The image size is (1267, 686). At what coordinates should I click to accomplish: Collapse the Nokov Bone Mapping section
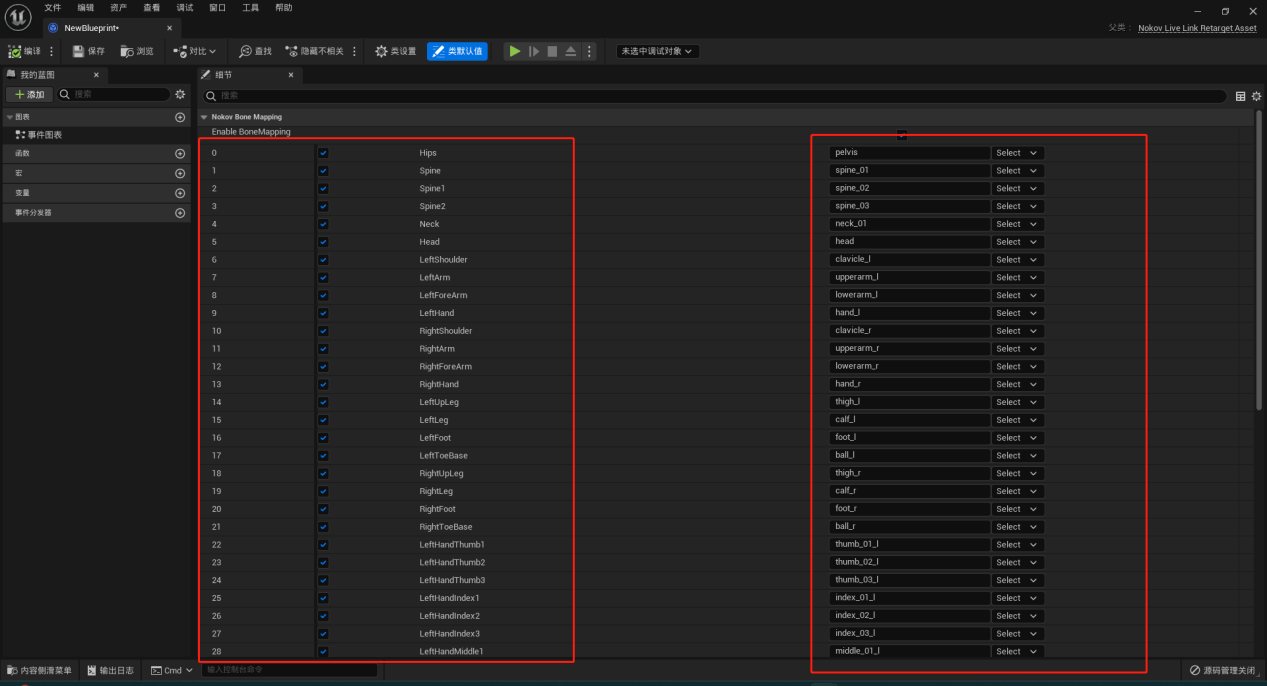pyautogui.click(x=204, y=117)
